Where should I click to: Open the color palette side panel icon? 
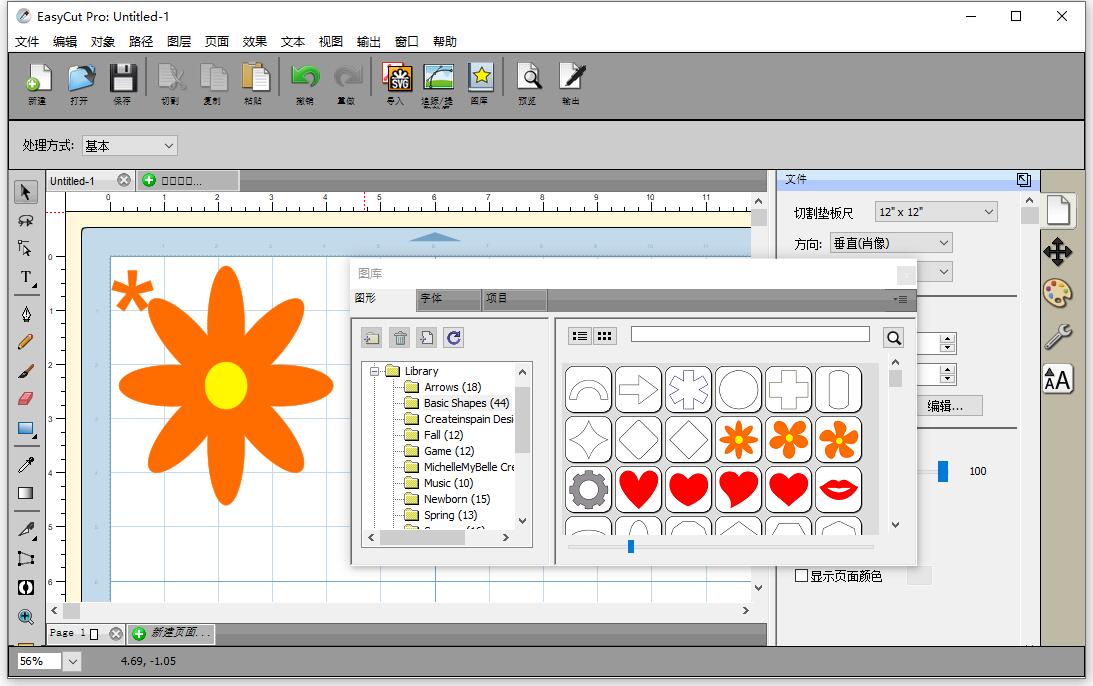(1057, 294)
